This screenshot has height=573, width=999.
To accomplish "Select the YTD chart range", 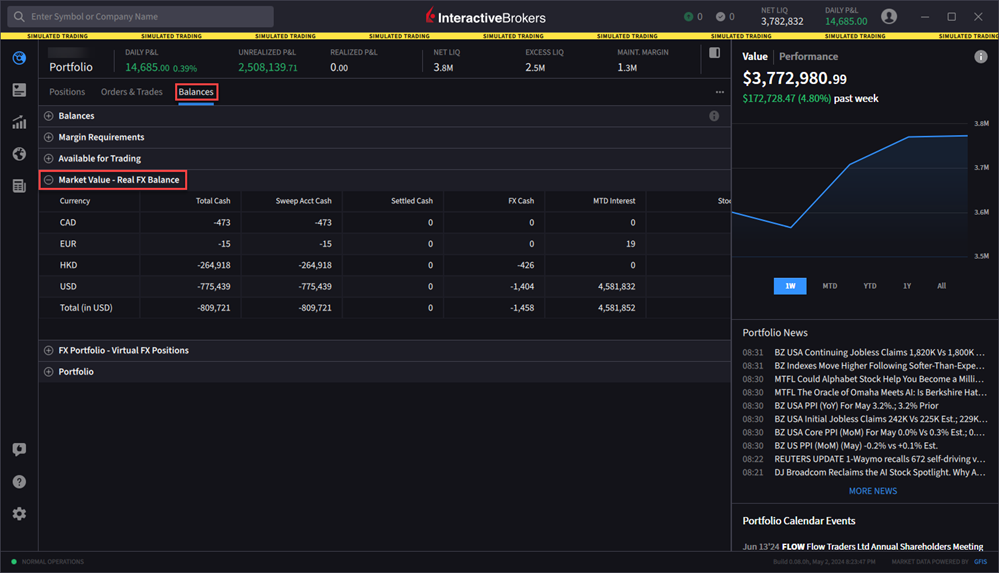I will point(870,286).
